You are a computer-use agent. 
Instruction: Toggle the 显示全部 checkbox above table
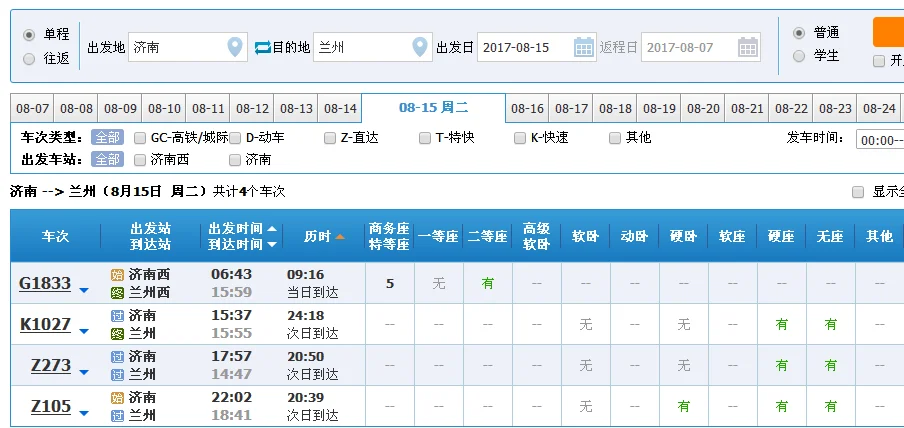point(858,192)
